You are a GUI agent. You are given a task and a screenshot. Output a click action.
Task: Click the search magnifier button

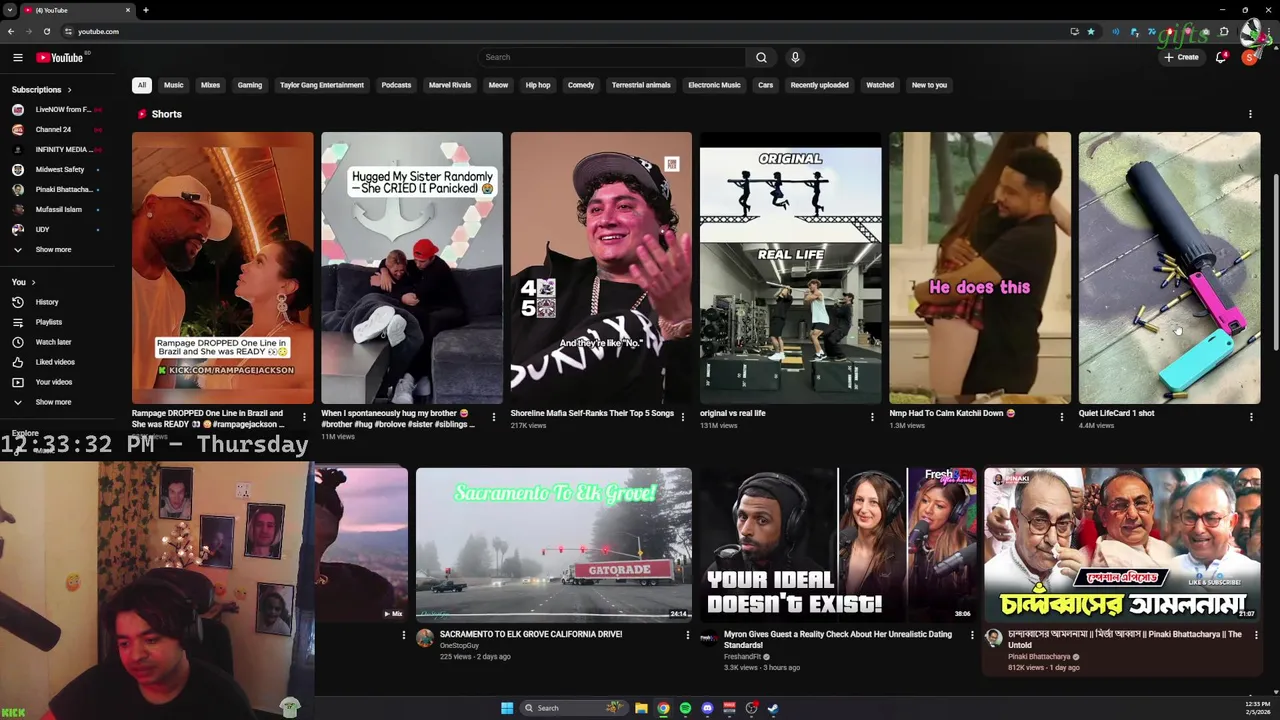click(x=761, y=57)
